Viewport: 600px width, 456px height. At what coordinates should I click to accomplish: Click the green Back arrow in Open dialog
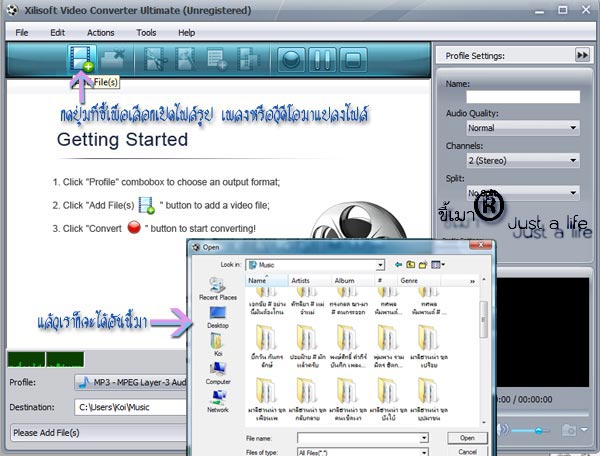398,264
